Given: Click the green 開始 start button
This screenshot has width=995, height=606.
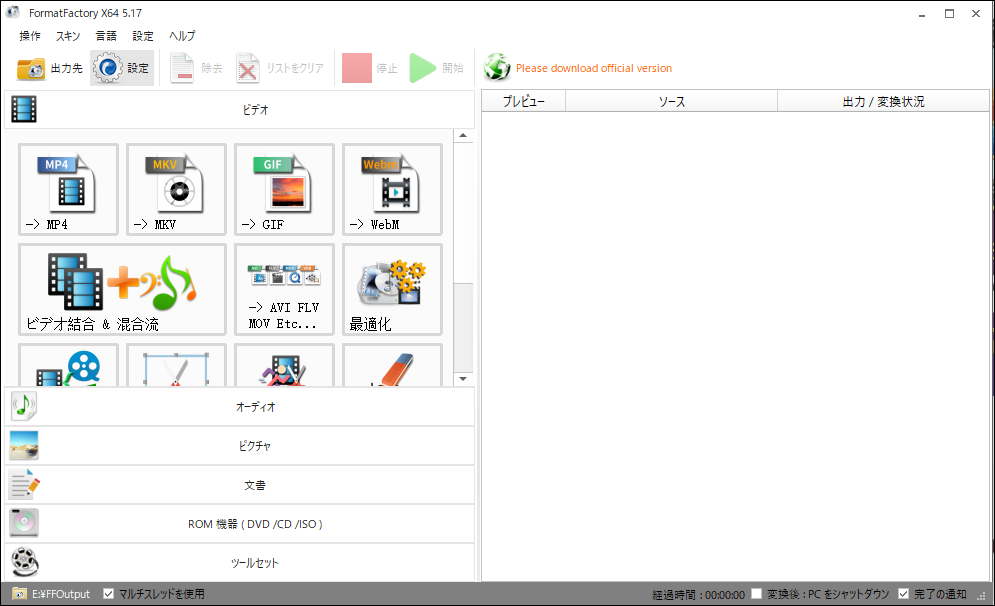Looking at the screenshot, I should pos(437,68).
